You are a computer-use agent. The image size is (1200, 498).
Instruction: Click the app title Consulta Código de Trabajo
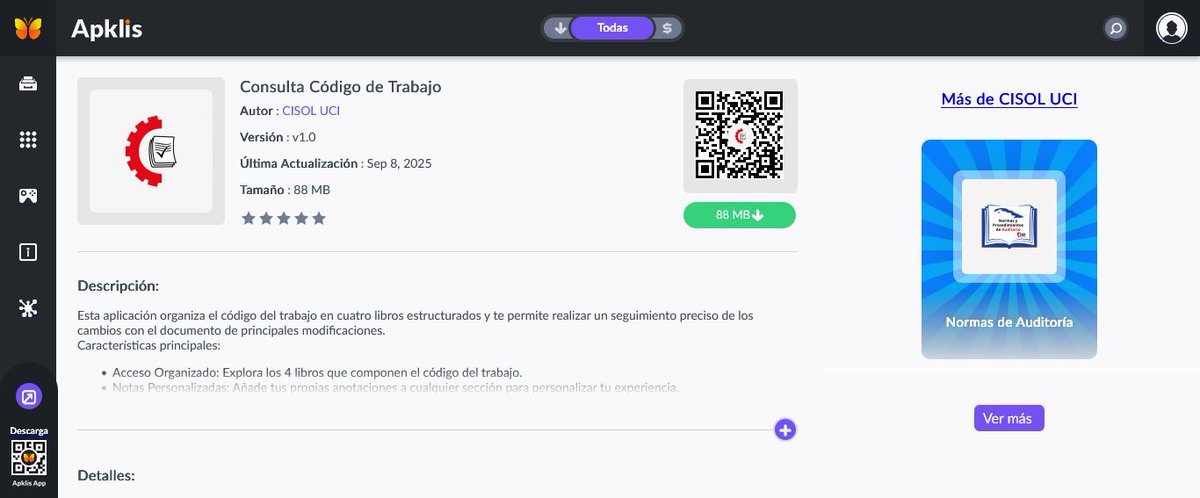(341, 87)
